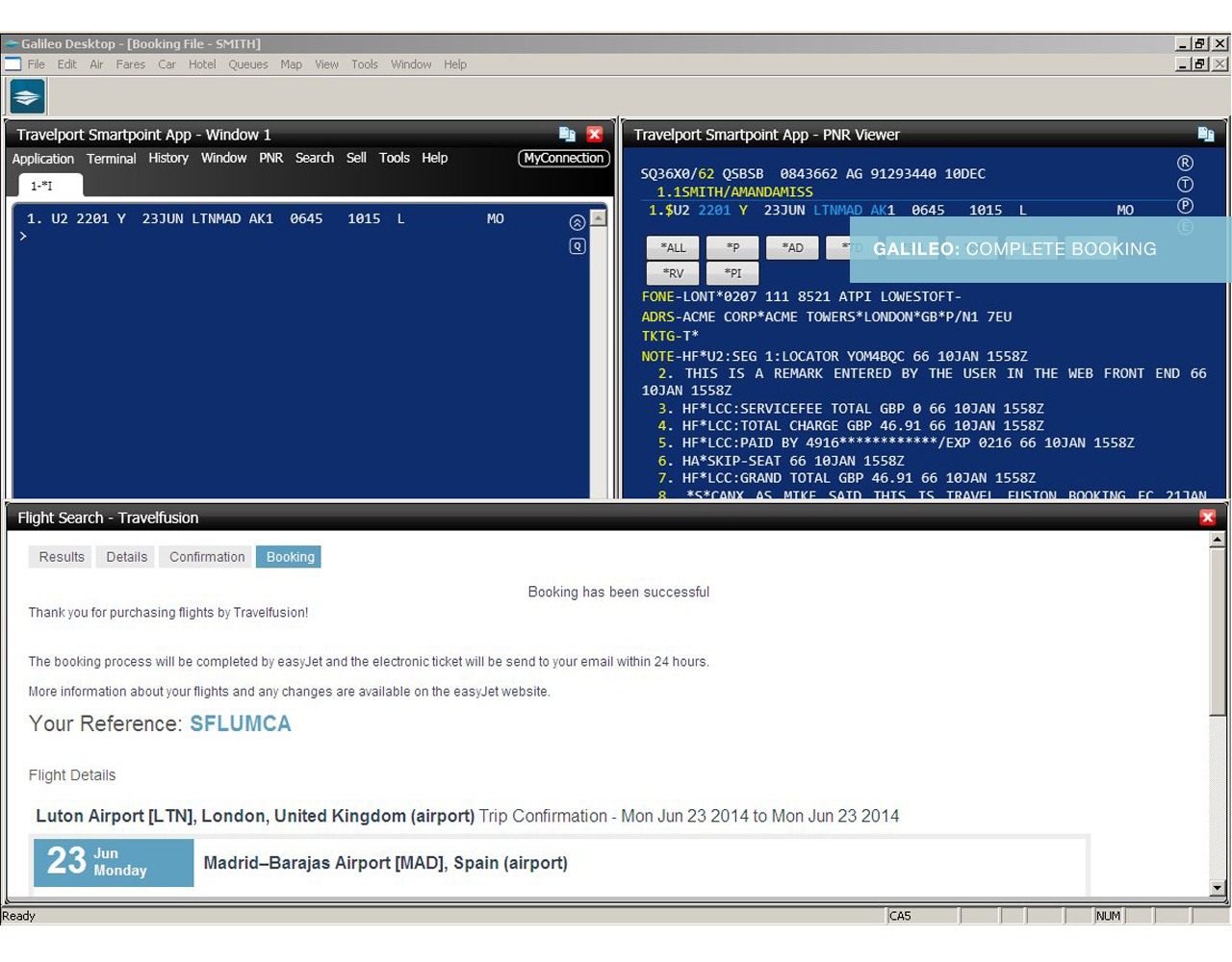Select the 1-*I terminal tab
Image resolution: width=1232 pixels, height=962 pixels.
50,186
